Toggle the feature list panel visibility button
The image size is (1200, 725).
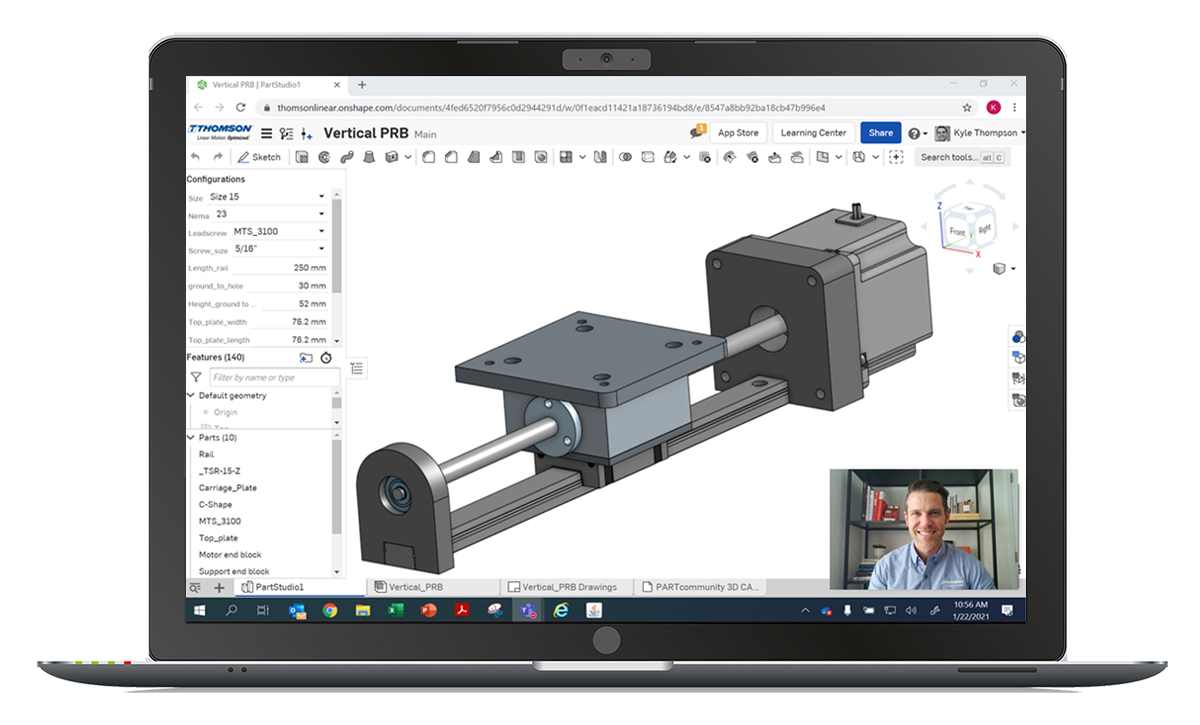[x=357, y=368]
